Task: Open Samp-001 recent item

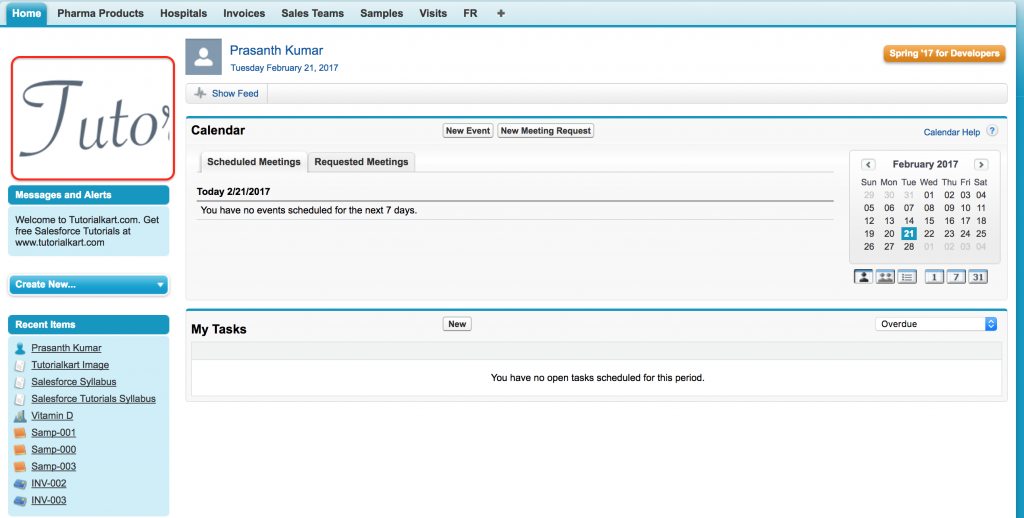Action: 54,433
